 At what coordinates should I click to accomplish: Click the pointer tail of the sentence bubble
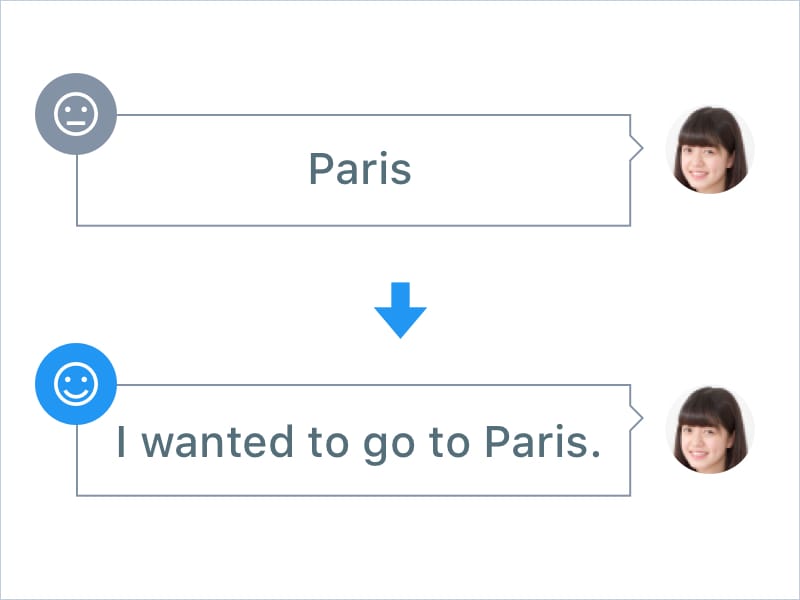point(636,418)
